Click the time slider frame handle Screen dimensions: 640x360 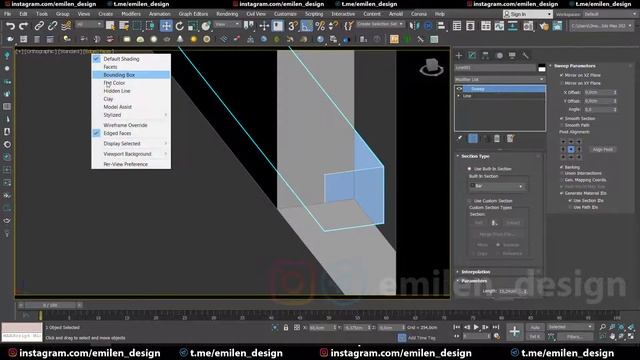[50, 305]
